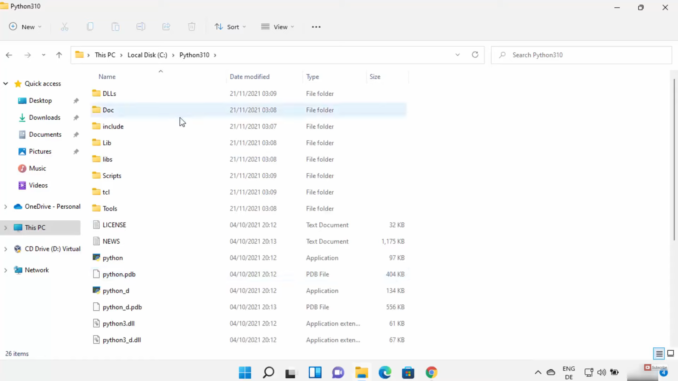Click Python310 breadcrumb segment

click(194, 55)
